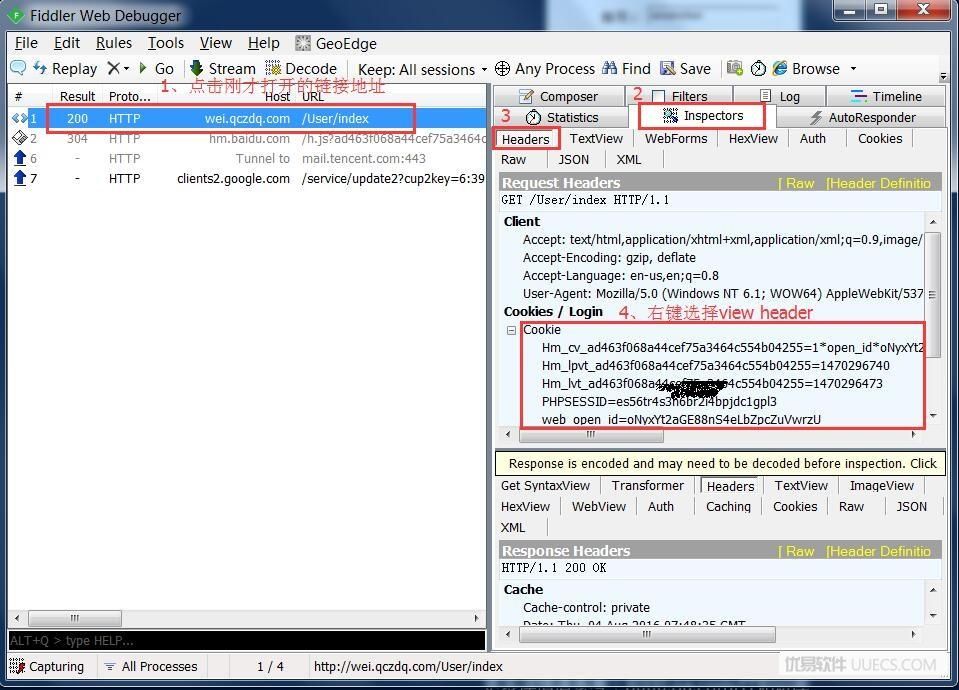Open the Composer tab
This screenshot has height=690, width=959.
point(558,96)
